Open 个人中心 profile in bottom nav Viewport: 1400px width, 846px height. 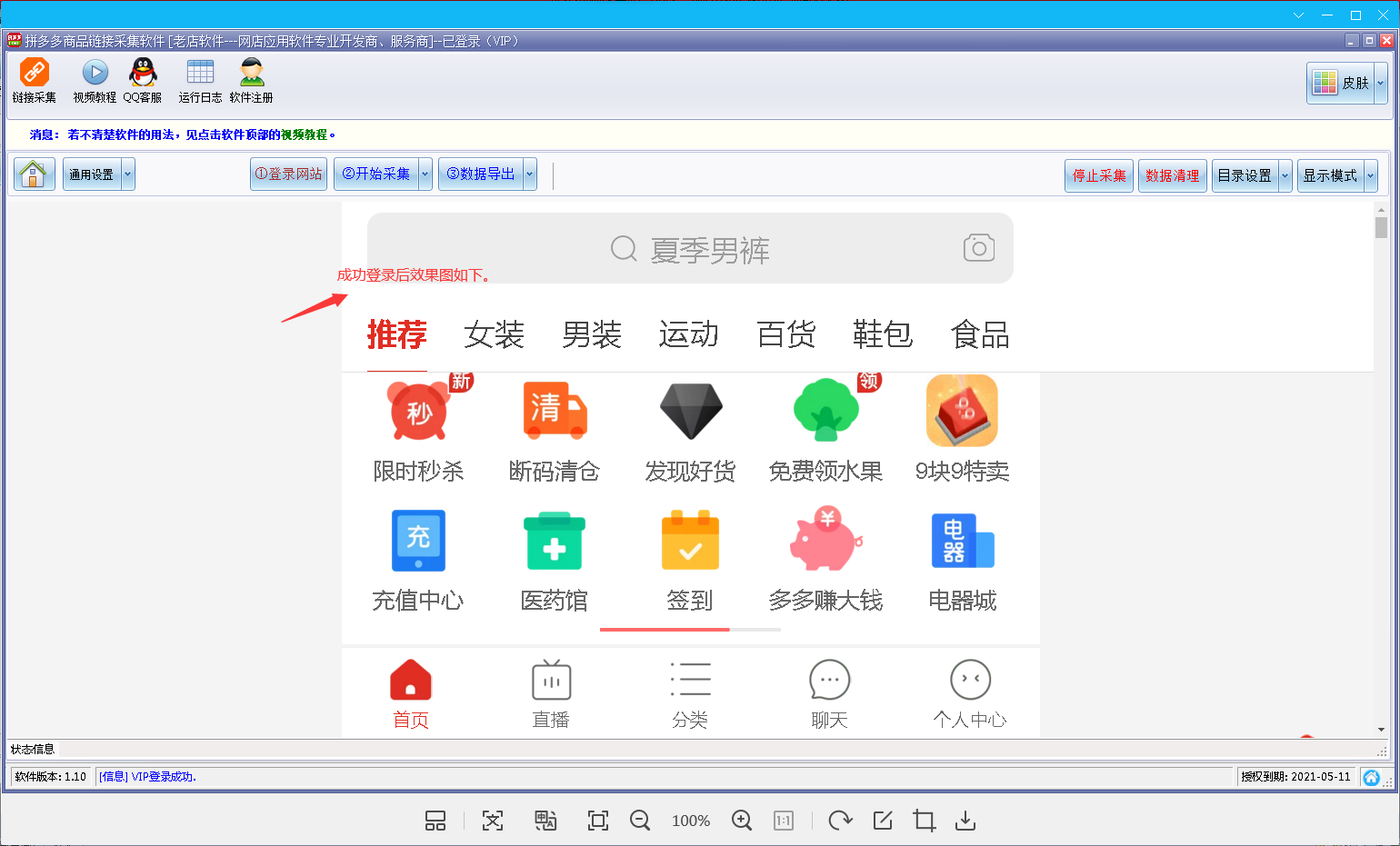(x=970, y=694)
